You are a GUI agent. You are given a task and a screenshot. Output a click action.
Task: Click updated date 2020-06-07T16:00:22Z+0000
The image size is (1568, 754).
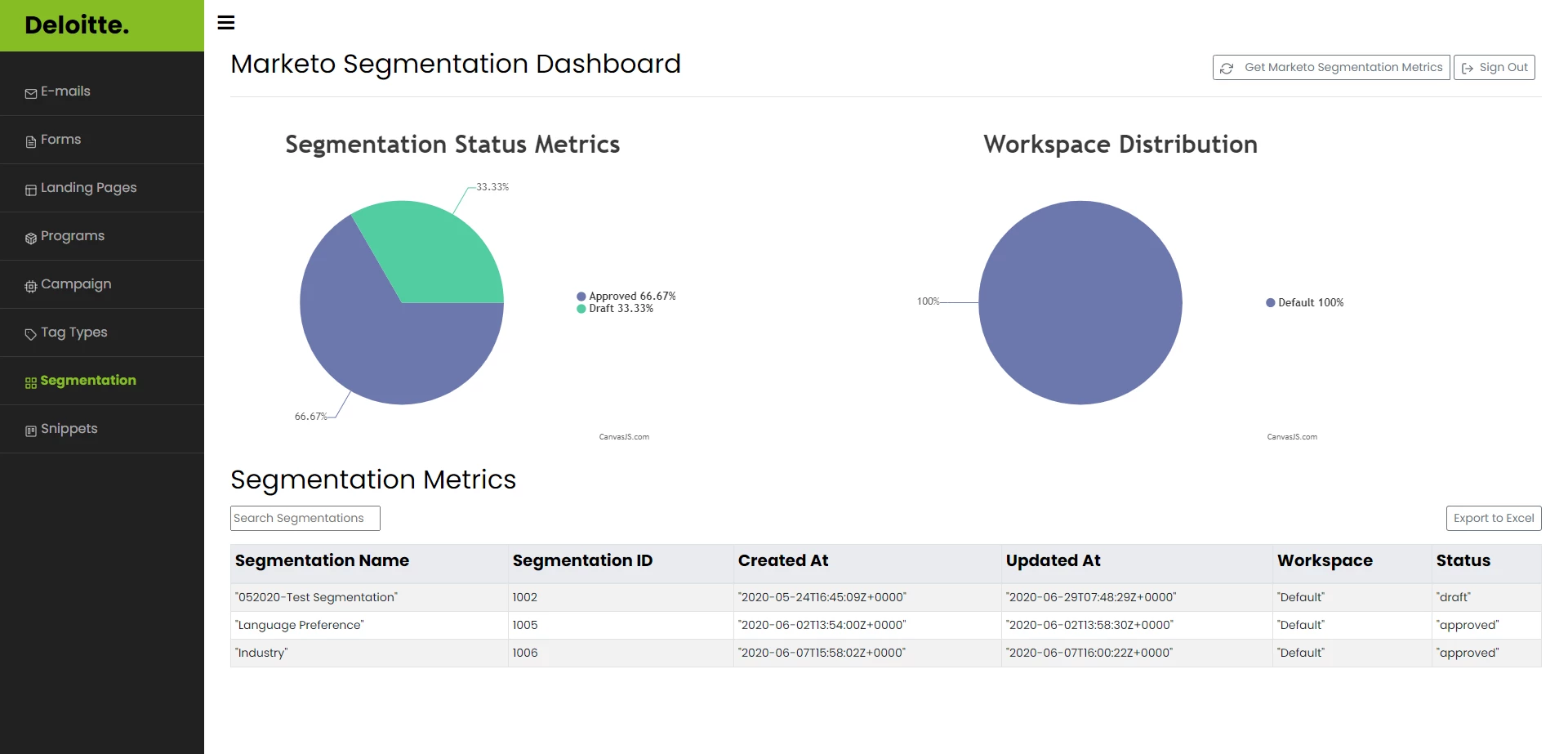(1137, 653)
